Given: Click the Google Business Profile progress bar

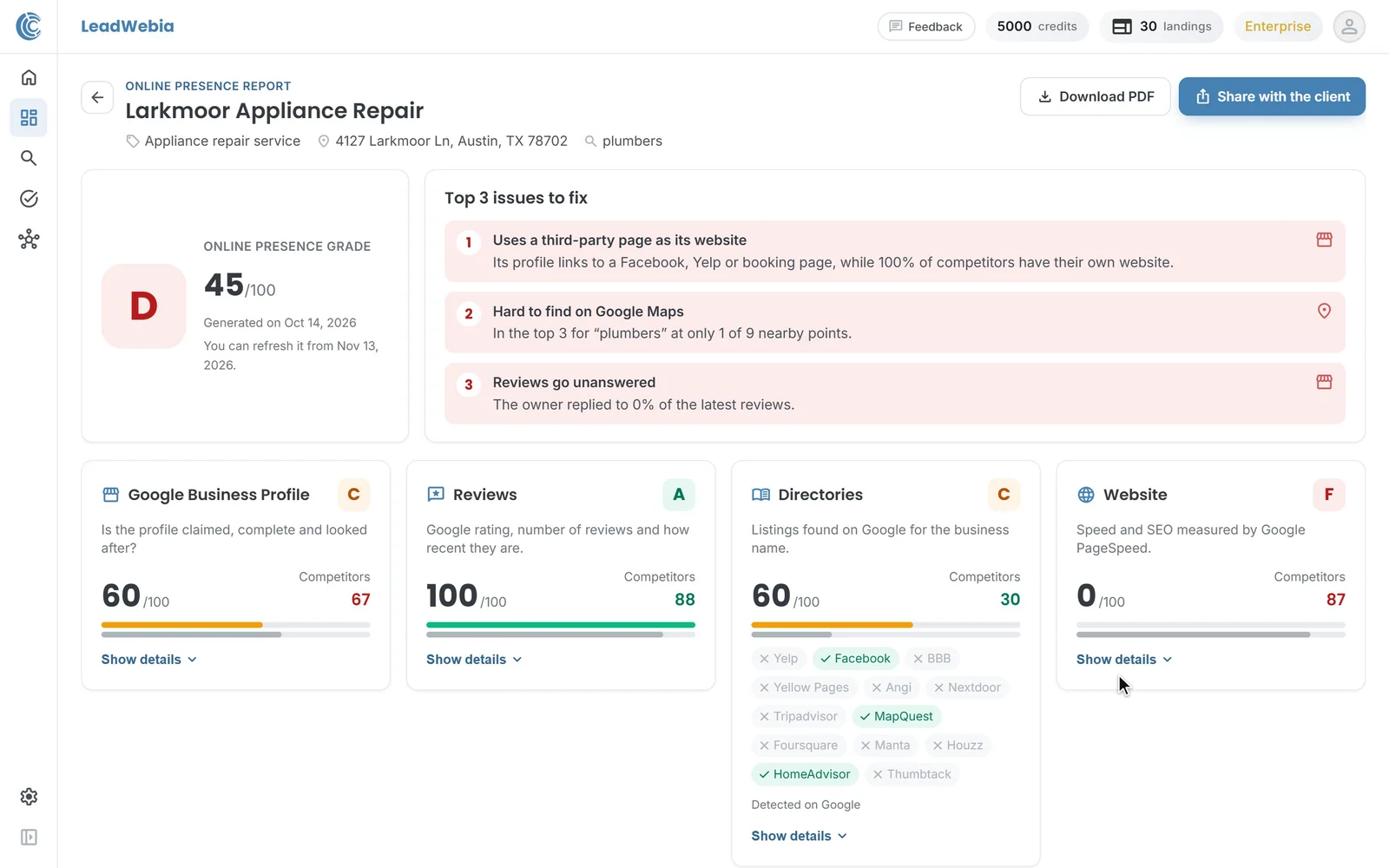Looking at the screenshot, I should click(235, 625).
